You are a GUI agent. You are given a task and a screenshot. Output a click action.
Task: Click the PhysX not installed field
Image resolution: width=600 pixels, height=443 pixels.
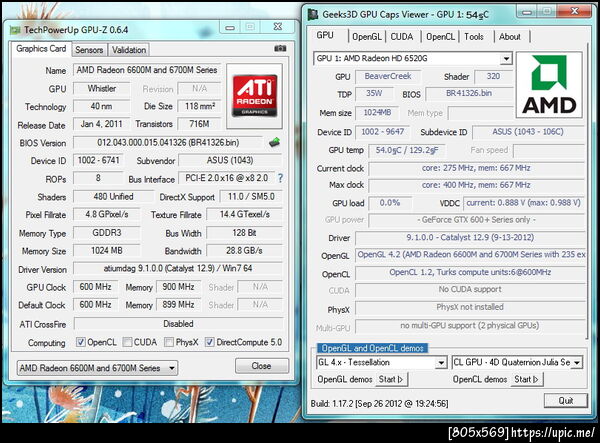[x=470, y=307]
